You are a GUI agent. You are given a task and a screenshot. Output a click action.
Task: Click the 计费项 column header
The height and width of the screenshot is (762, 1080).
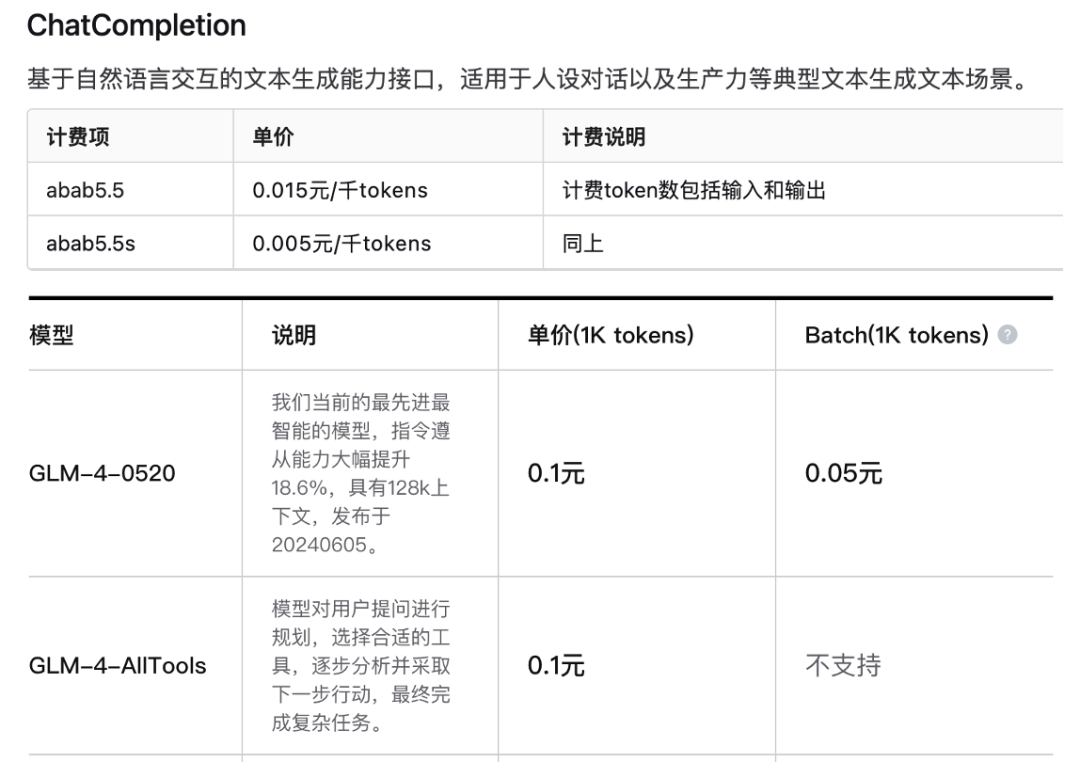(78, 137)
